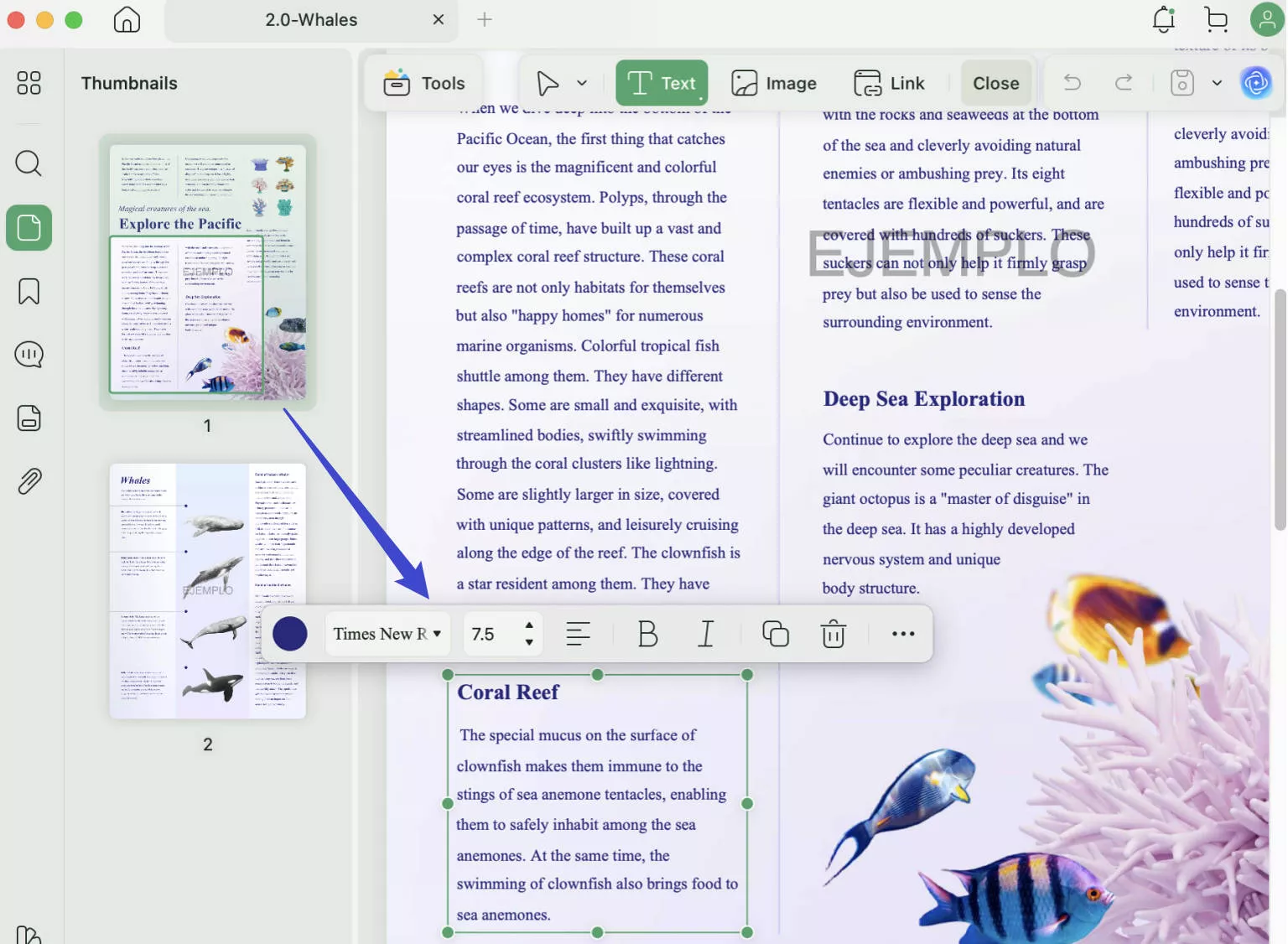Click the vertical document scrollbar
Image resolution: width=1288 pixels, height=944 pixels.
[x=1280, y=411]
